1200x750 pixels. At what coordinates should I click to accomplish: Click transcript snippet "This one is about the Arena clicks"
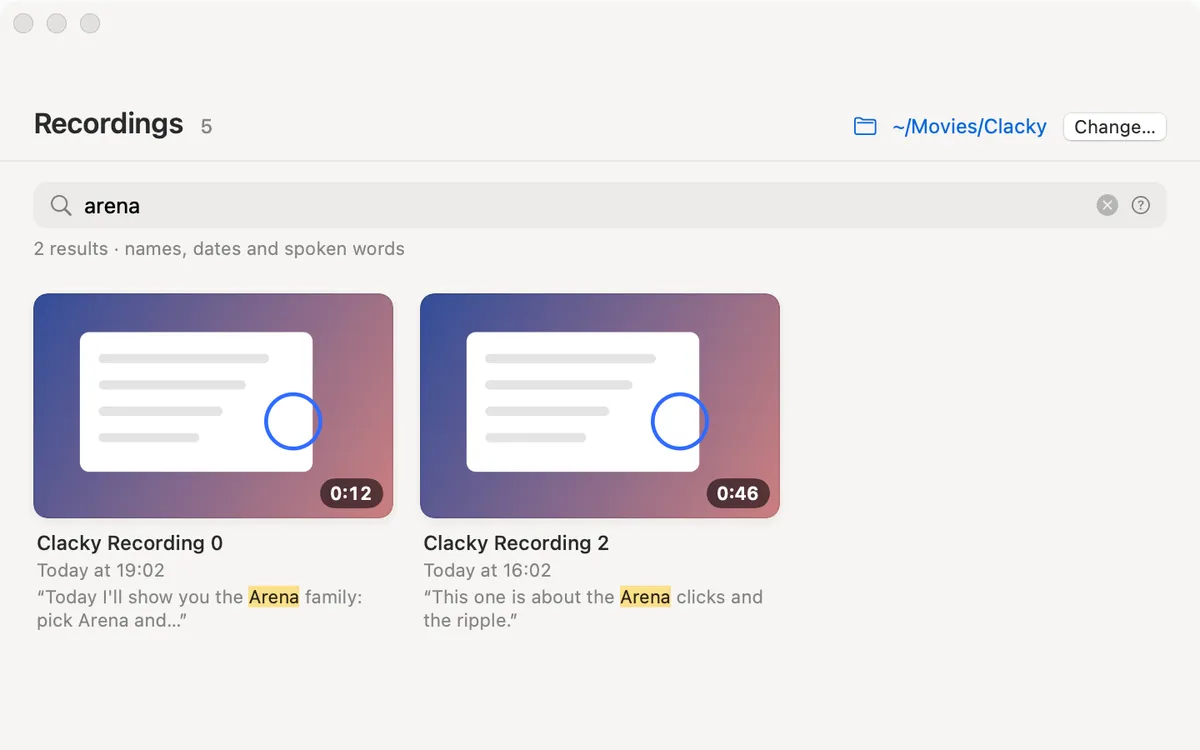coord(593,608)
